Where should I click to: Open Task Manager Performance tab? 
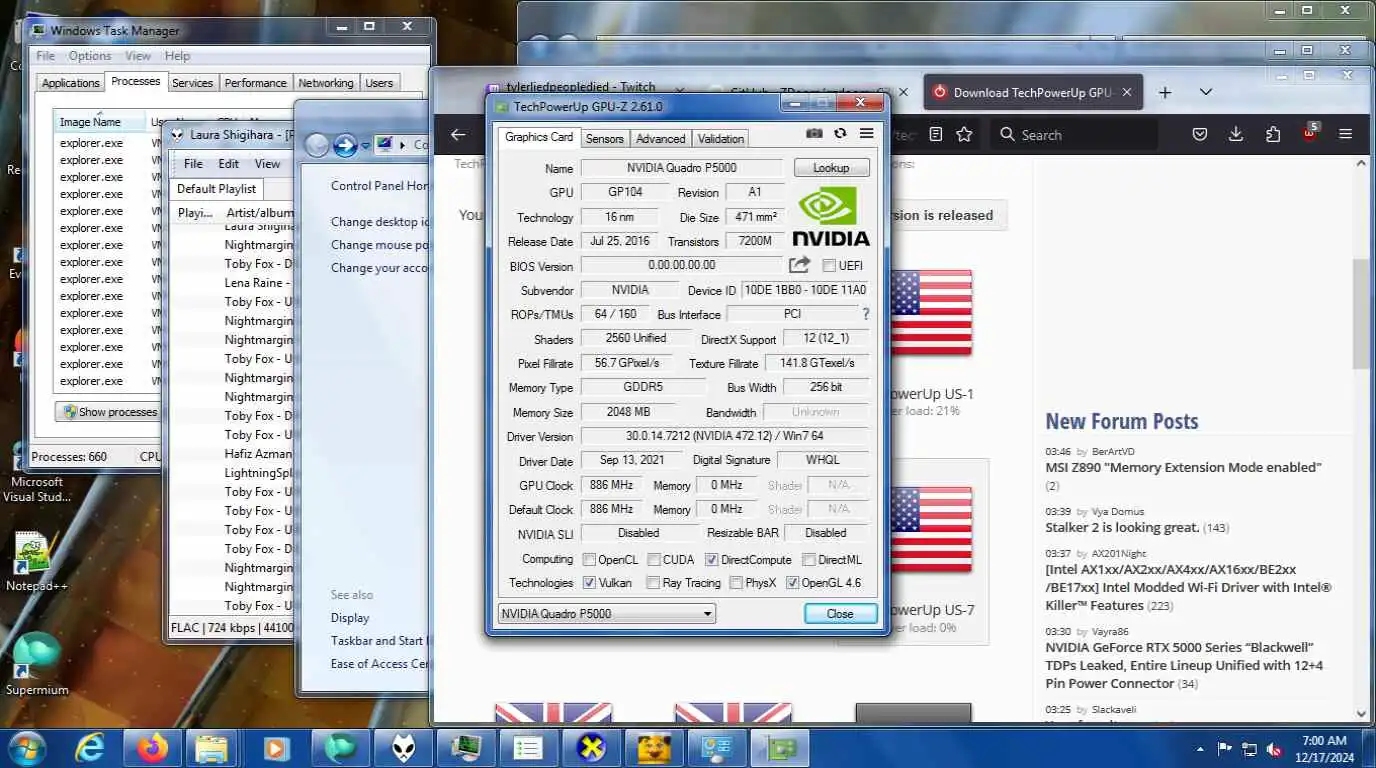pos(255,83)
